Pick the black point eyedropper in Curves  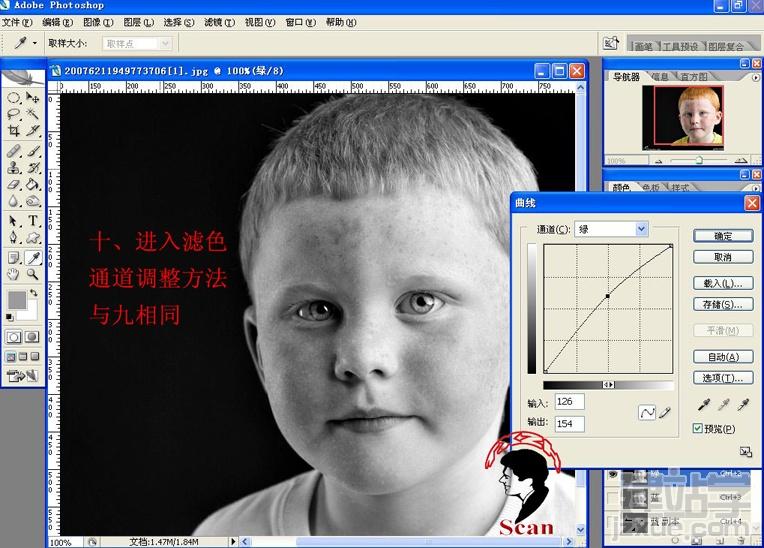[704, 405]
